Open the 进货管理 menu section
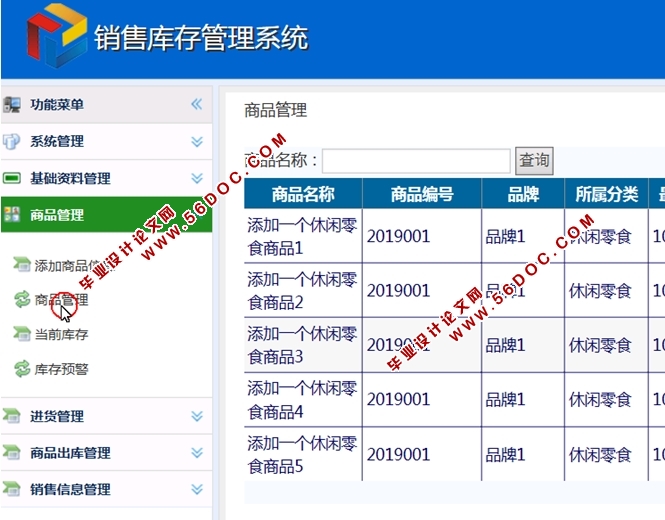 [106, 416]
